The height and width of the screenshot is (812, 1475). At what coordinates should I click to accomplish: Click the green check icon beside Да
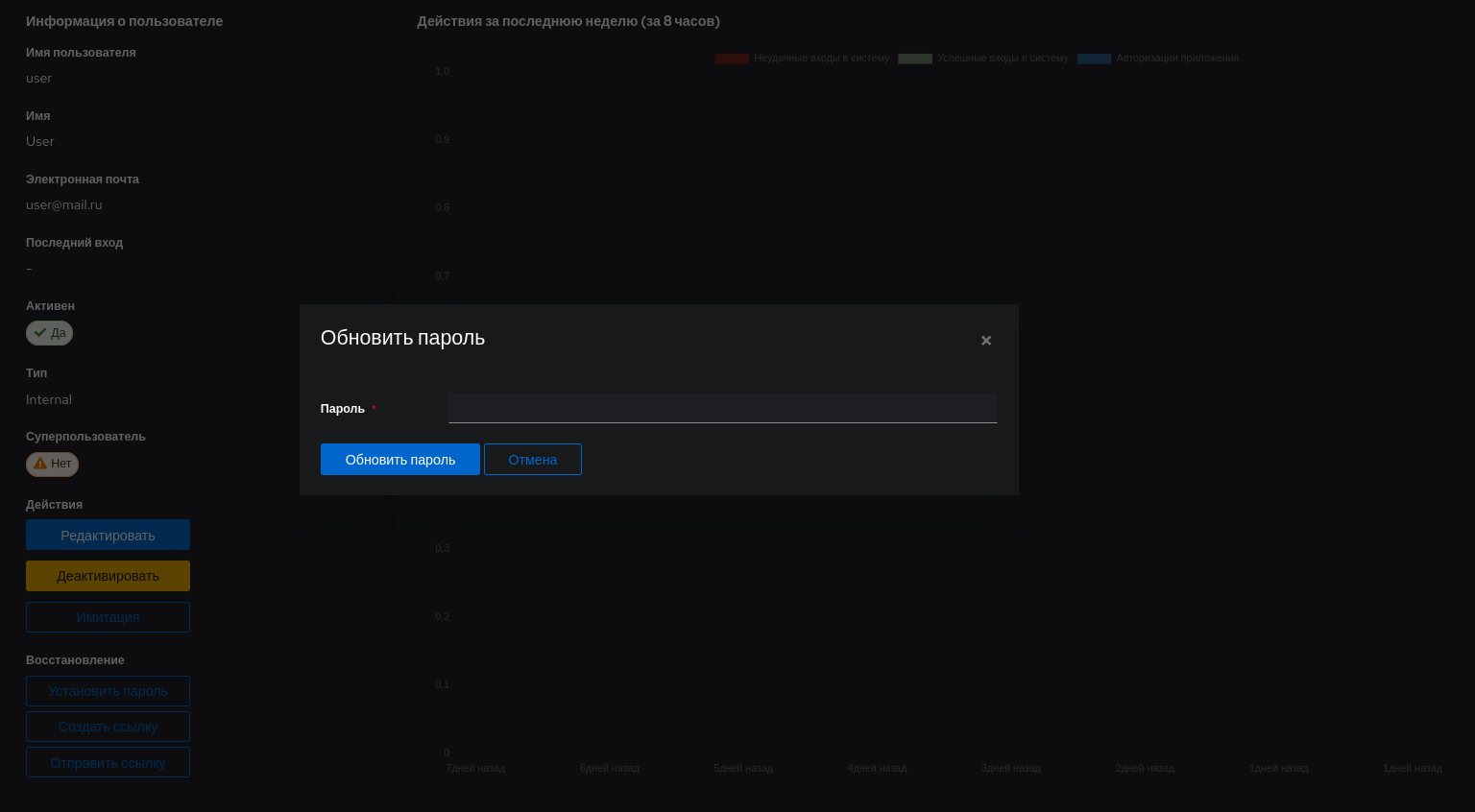point(40,333)
